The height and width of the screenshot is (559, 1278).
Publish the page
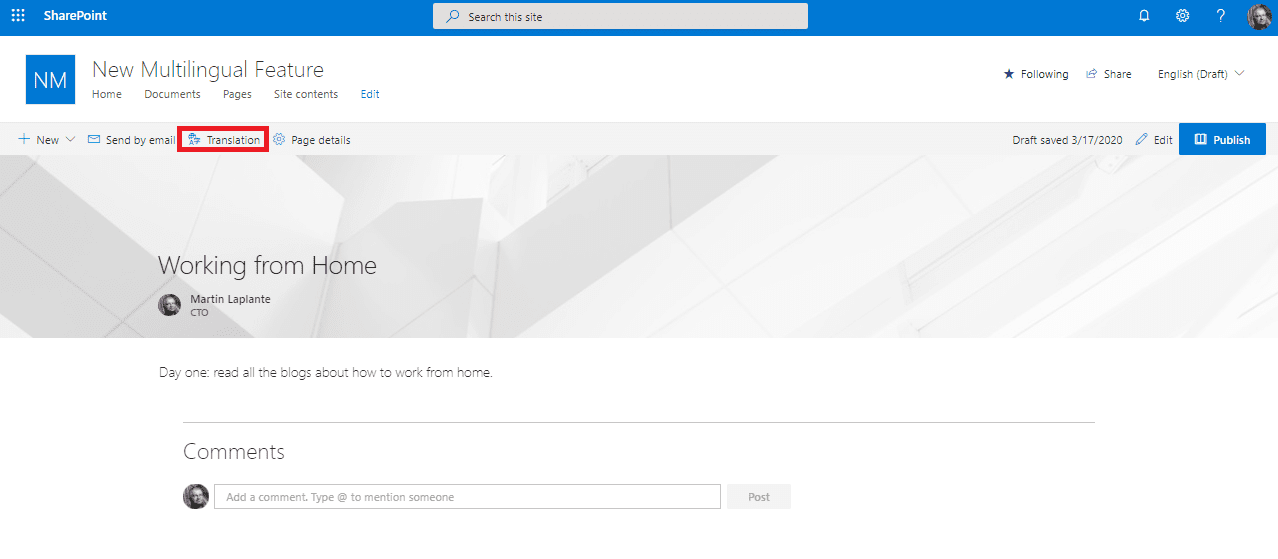pyautogui.click(x=1222, y=140)
